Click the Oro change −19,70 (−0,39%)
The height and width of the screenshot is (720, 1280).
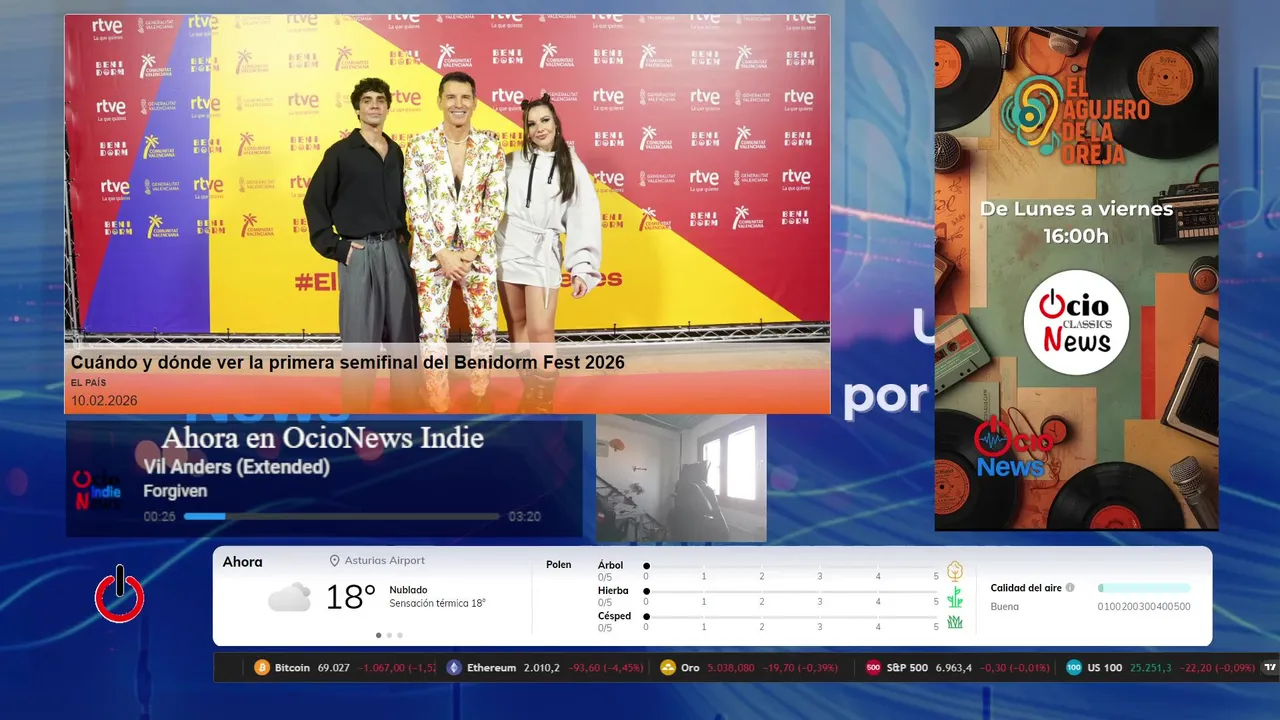coord(800,668)
